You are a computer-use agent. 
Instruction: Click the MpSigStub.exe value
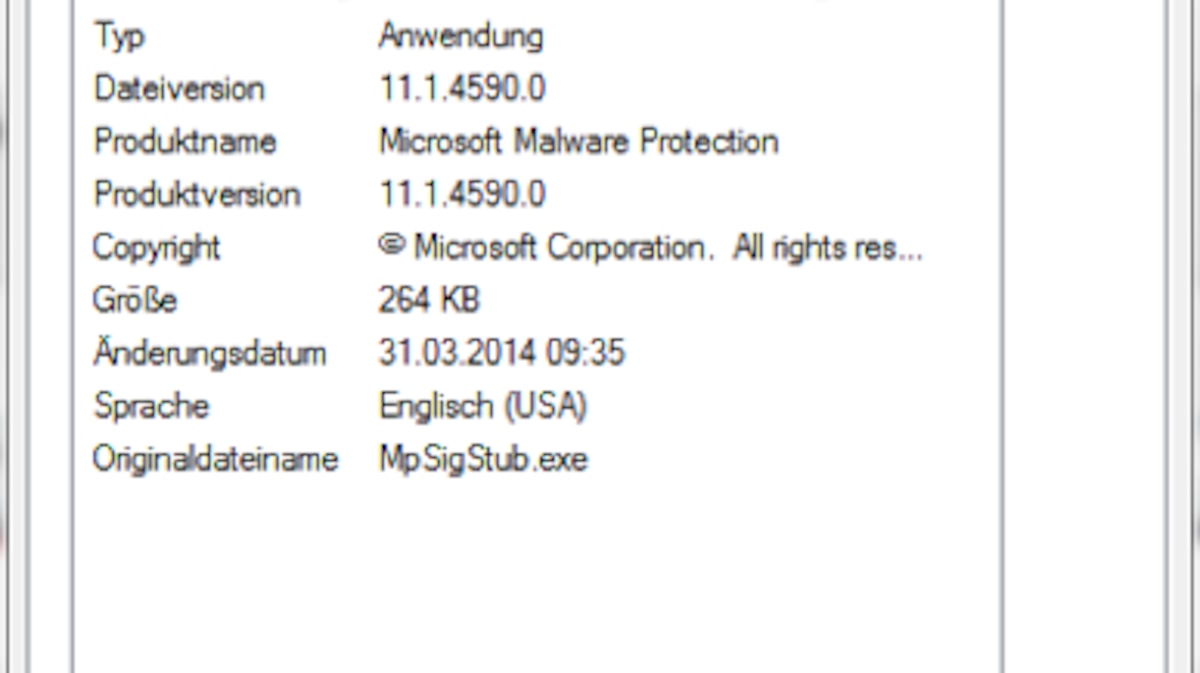483,460
